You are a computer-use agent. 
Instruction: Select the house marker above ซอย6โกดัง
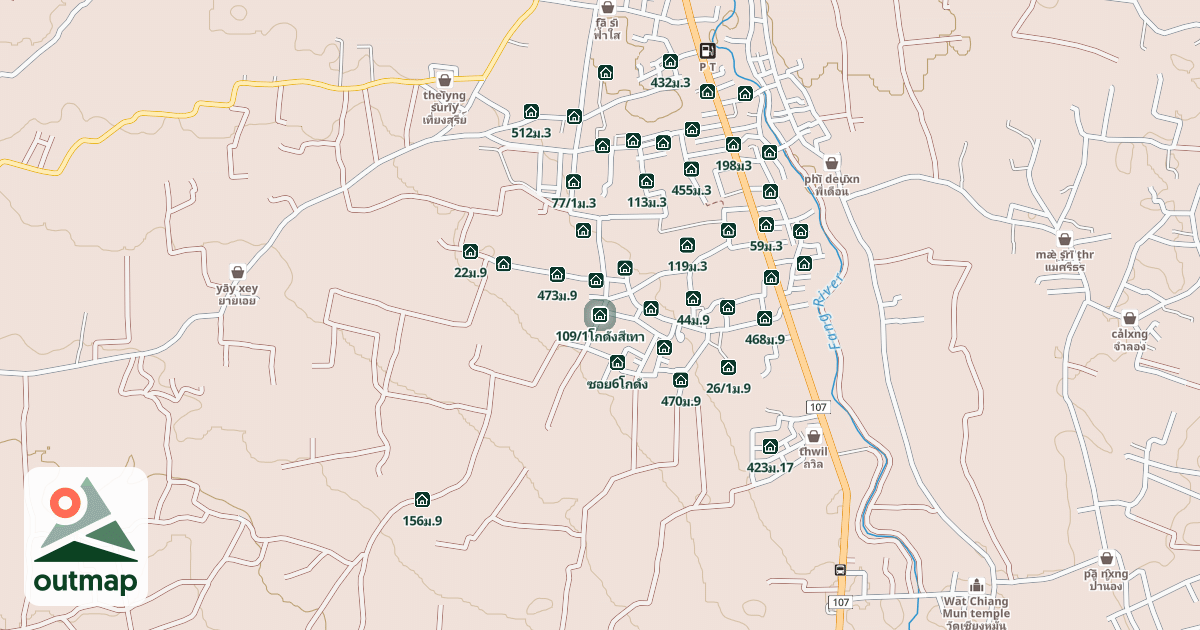(617, 363)
